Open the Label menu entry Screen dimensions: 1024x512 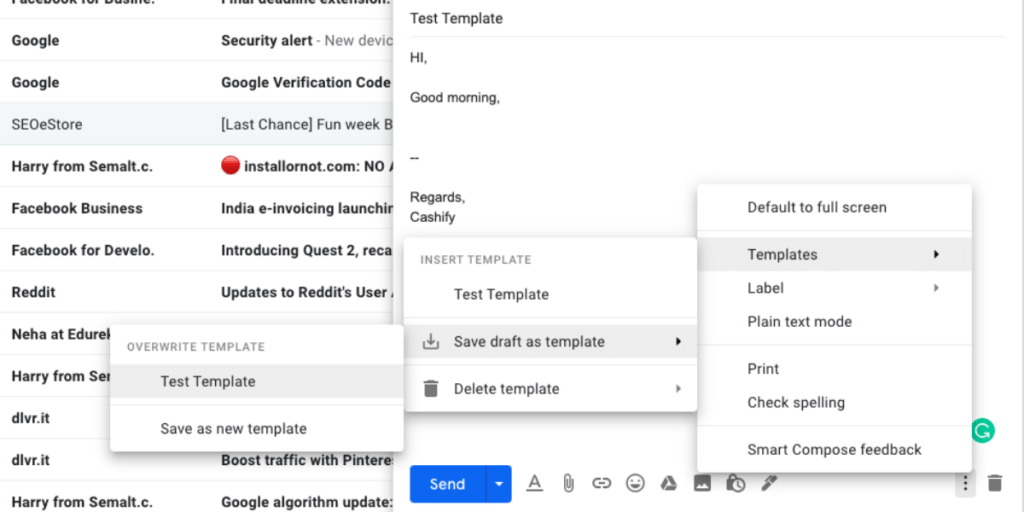pyautogui.click(x=835, y=288)
